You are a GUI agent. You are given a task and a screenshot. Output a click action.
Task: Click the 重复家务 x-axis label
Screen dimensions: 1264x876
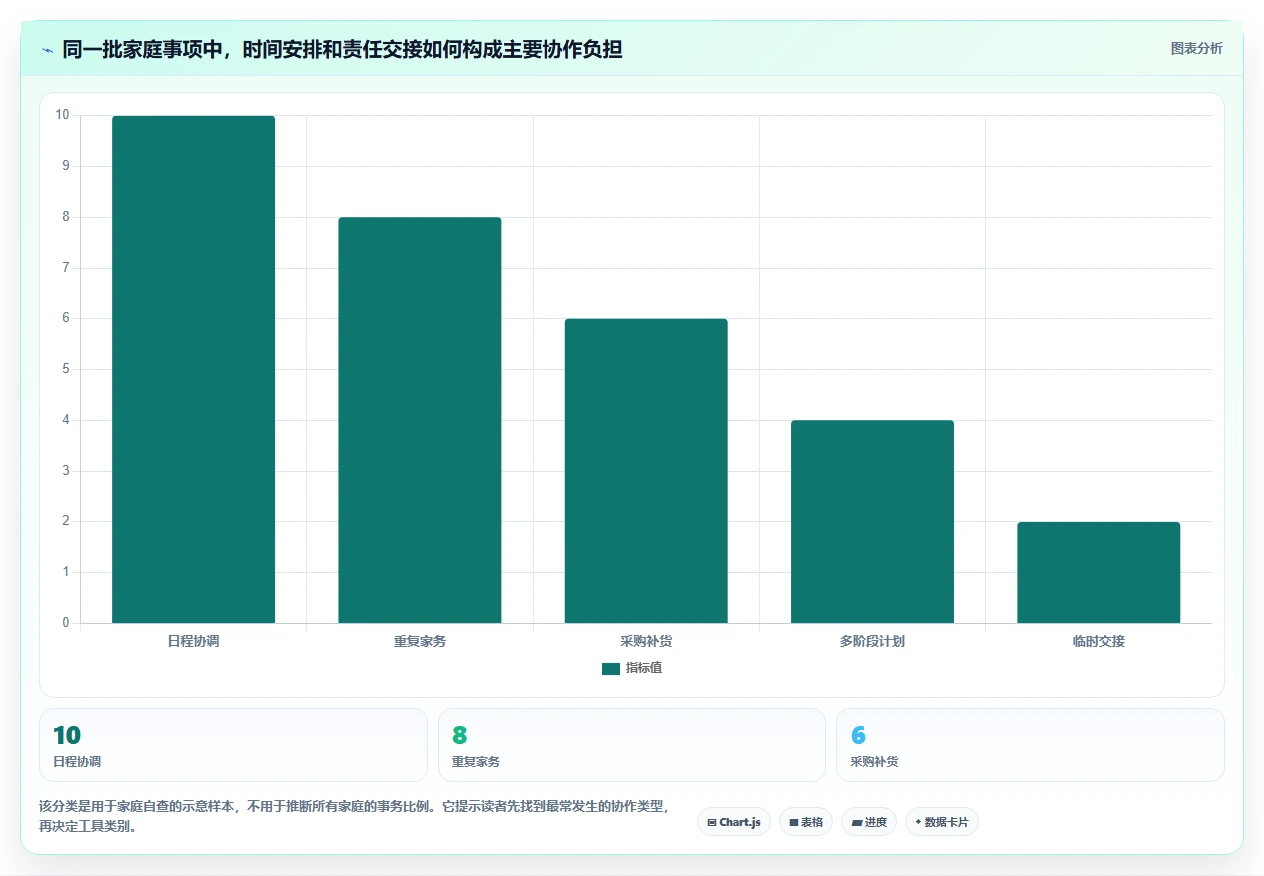tap(419, 641)
